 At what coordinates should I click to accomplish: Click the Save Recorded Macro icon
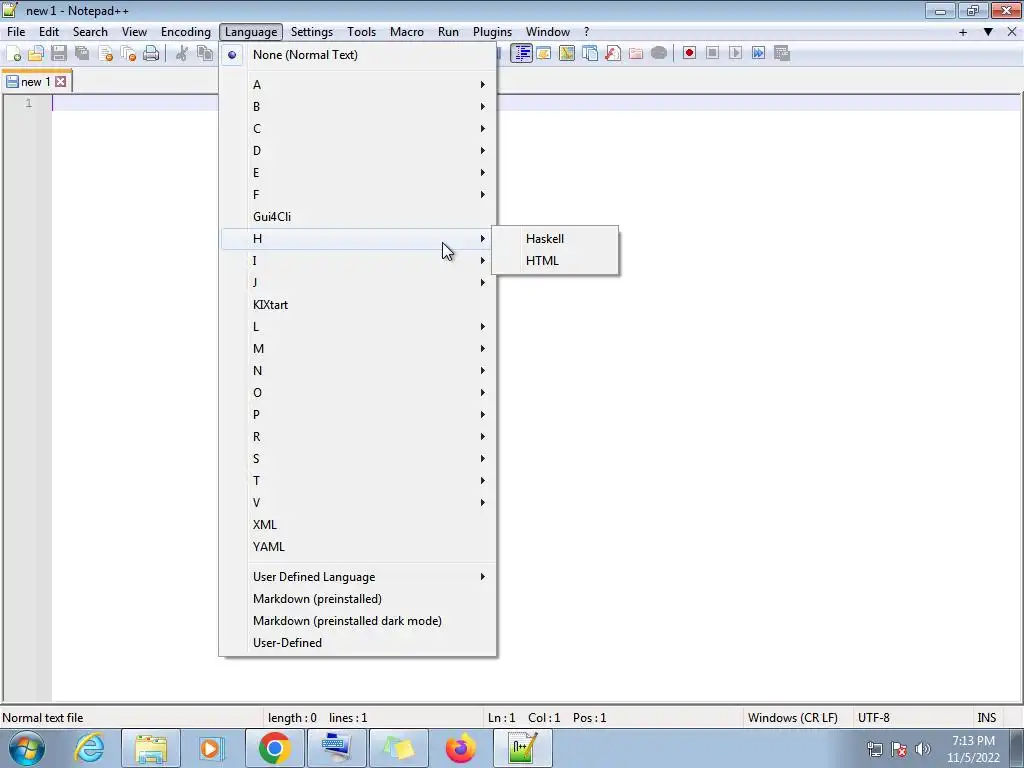782,54
